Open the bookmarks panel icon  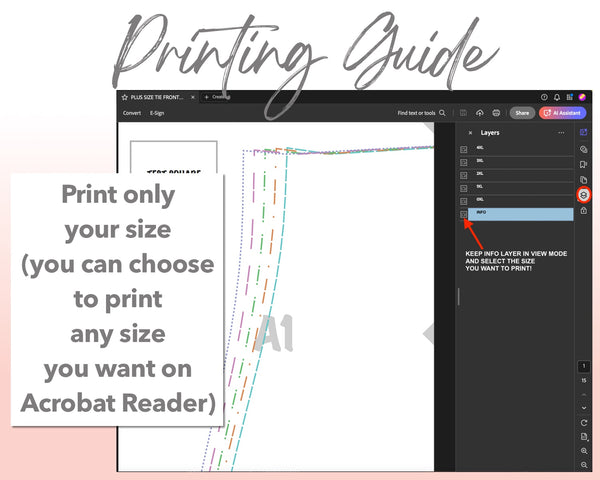(x=584, y=163)
